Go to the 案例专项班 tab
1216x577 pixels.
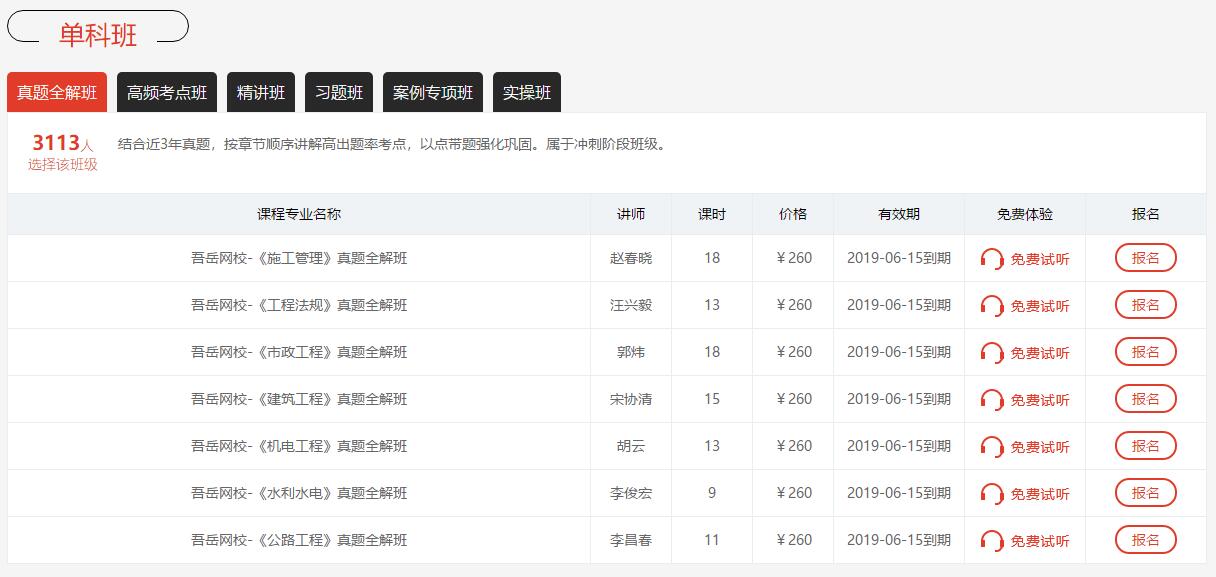433,92
